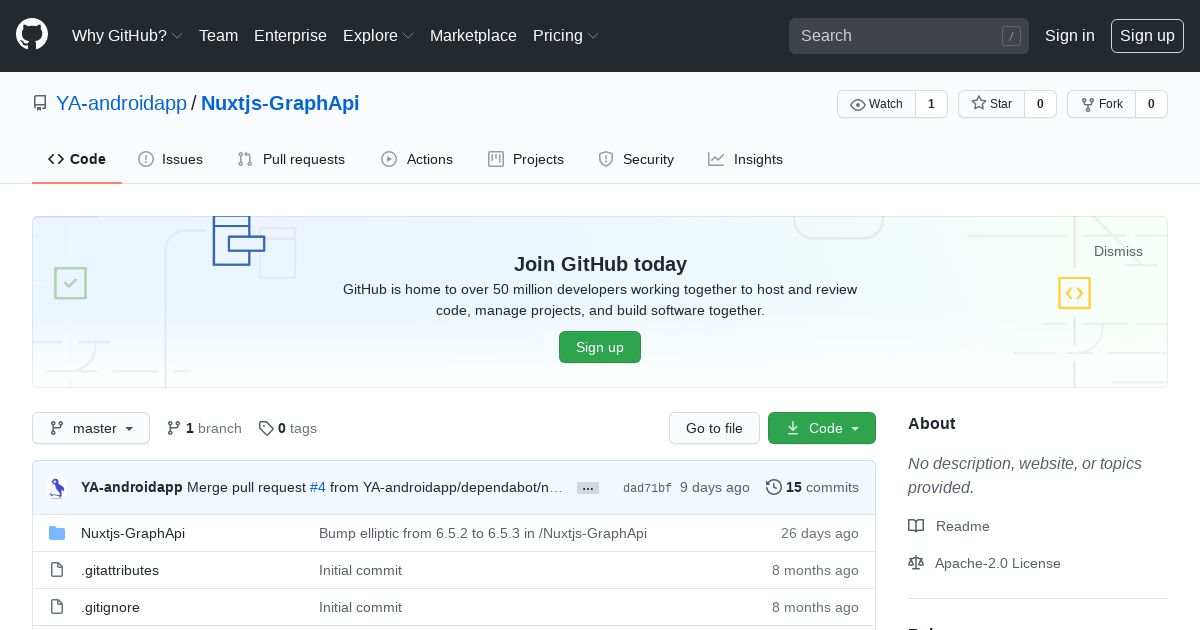
Task: Open the watchers count 1
Action: click(931, 104)
